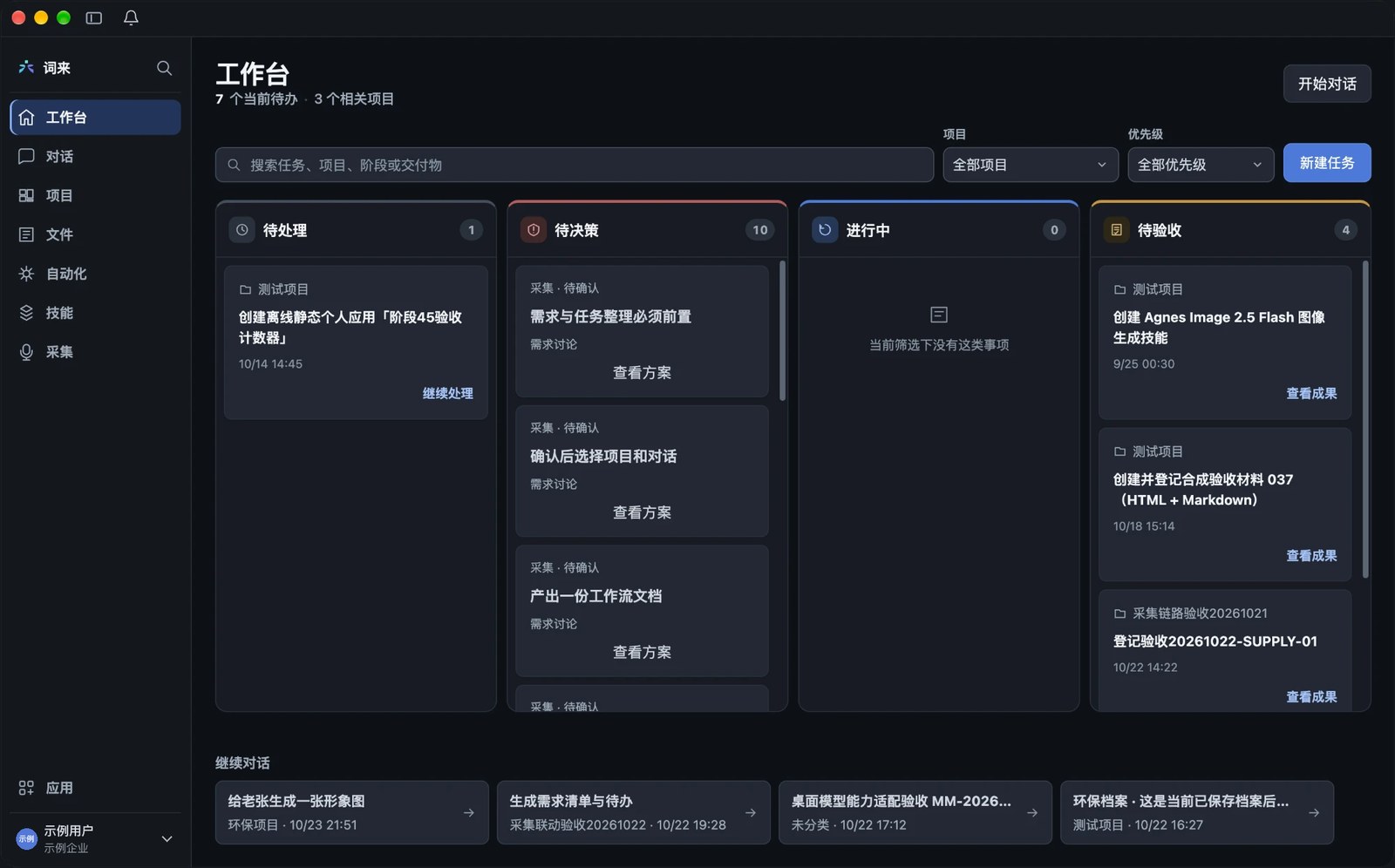This screenshot has height=868, width=1395.
Task: Click 继续处理 on 阶段45验收计数器 card
Action: 448,394
